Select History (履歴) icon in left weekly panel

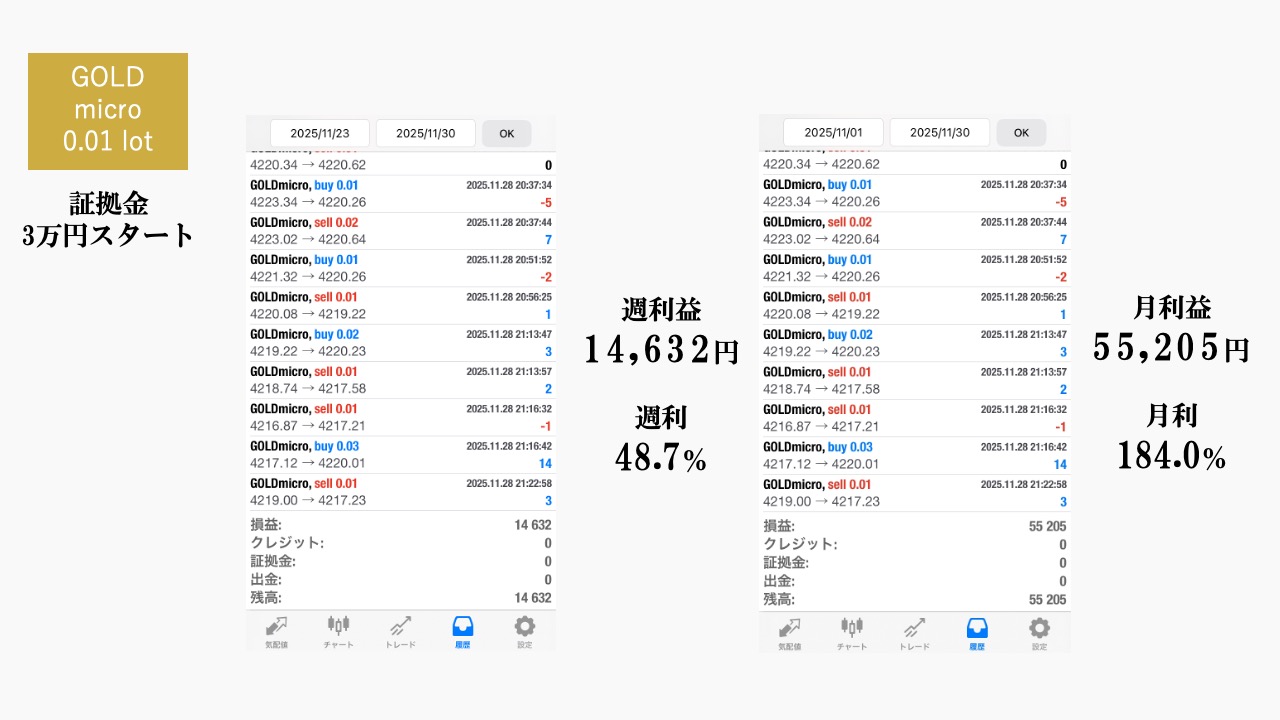tap(462, 631)
